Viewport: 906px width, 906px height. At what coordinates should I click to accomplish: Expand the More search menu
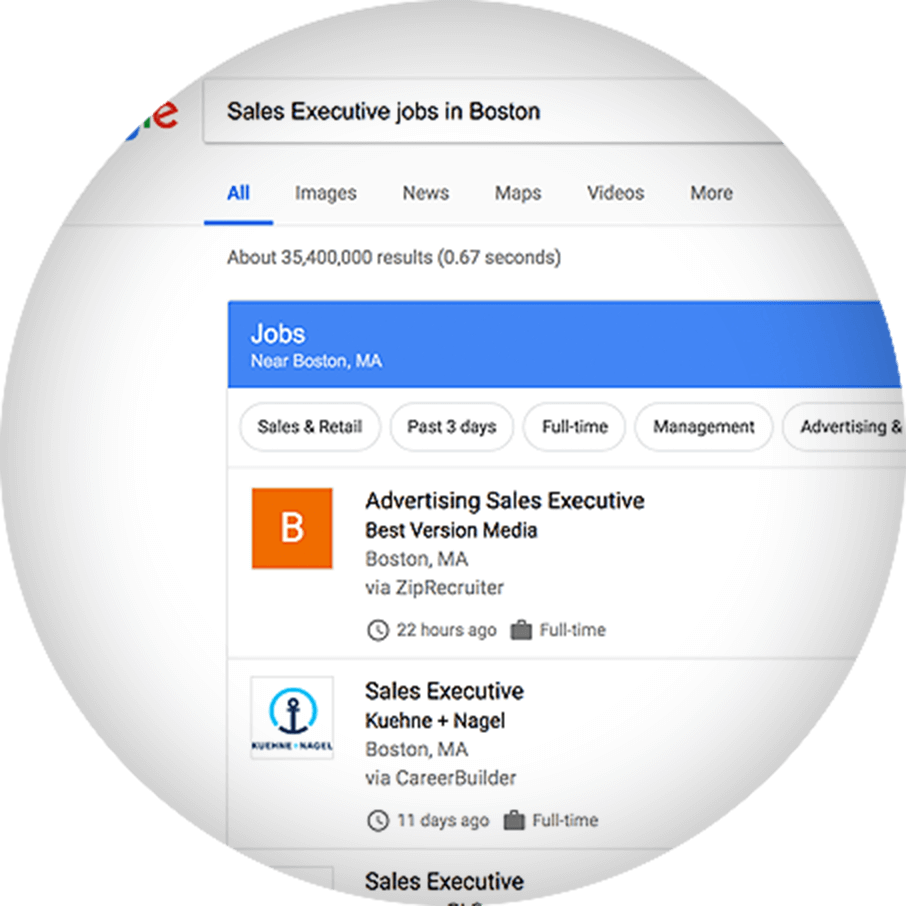(x=711, y=193)
